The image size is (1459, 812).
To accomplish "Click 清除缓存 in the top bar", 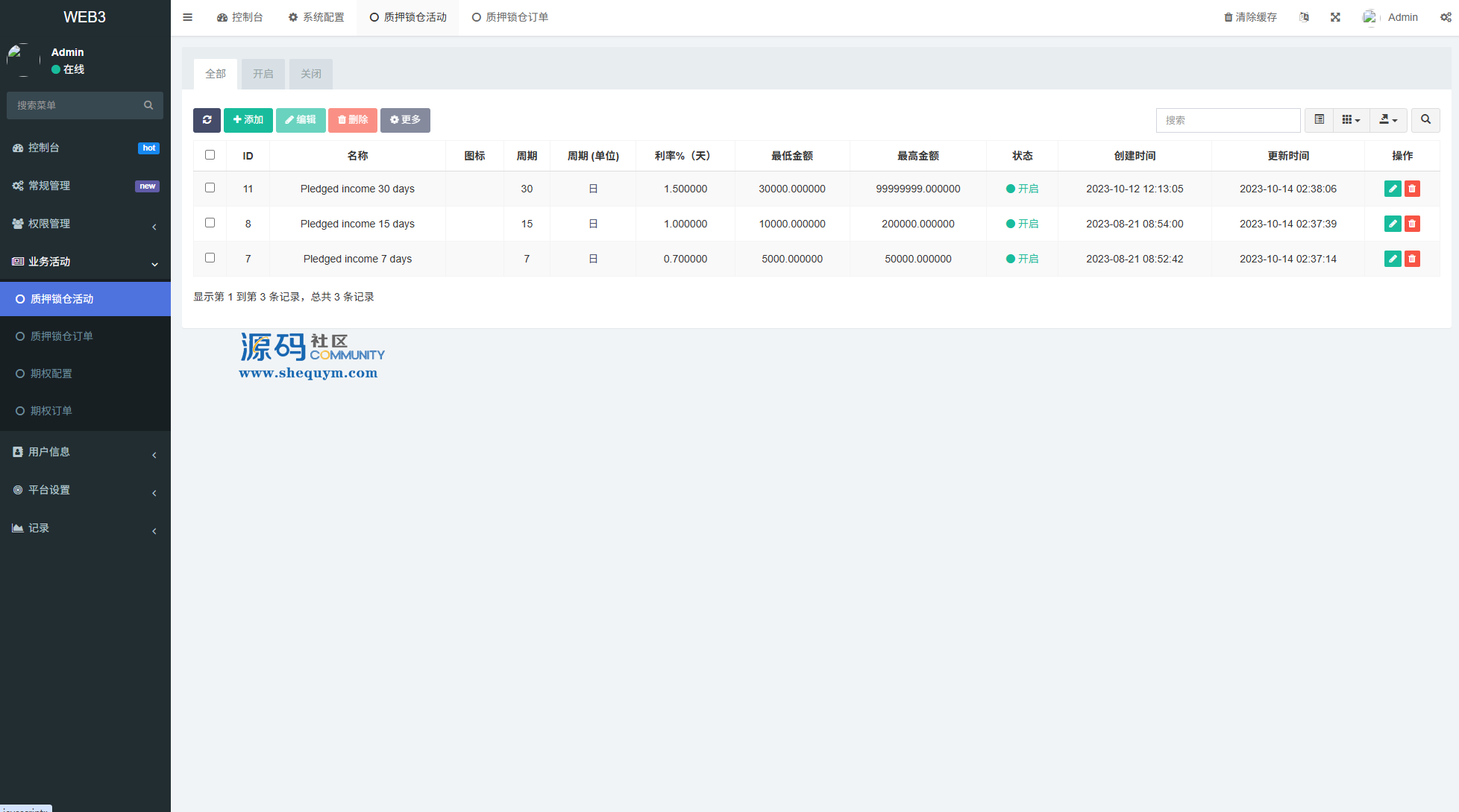I will 1250,17.
